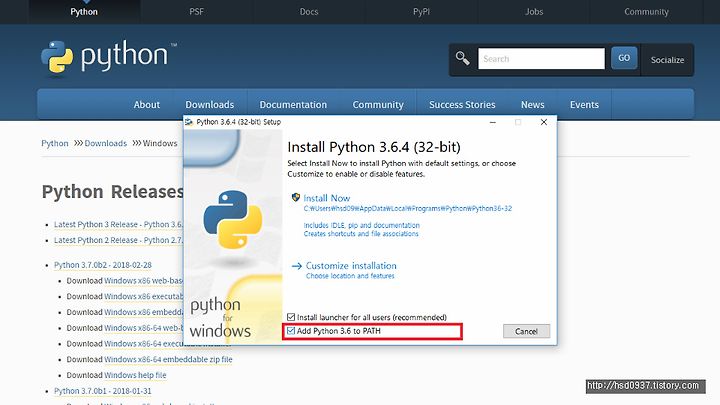Open the Downloads navigation menu

[210, 105]
